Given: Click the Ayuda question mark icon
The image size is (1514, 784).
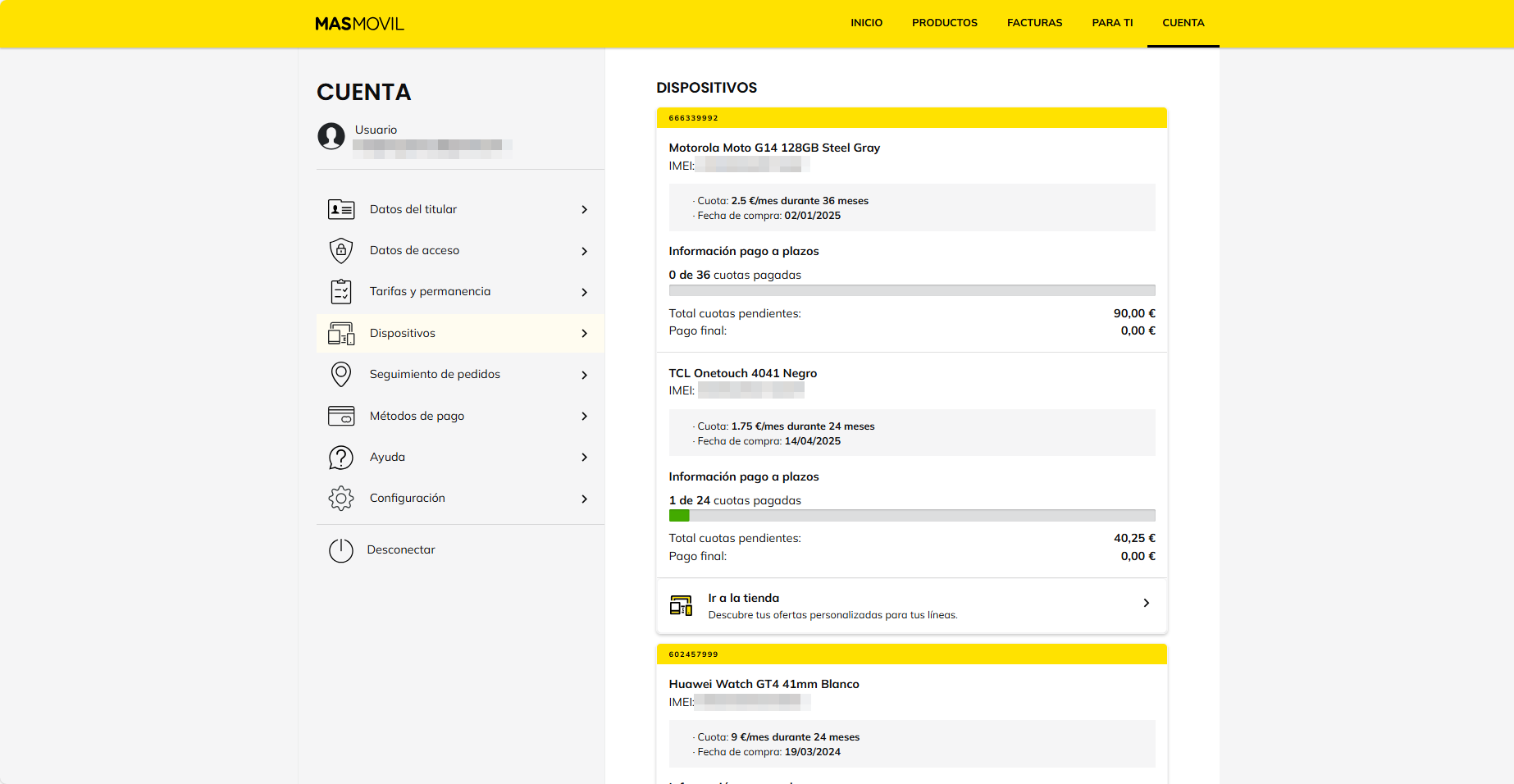Looking at the screenshot, I should point(341,457).
